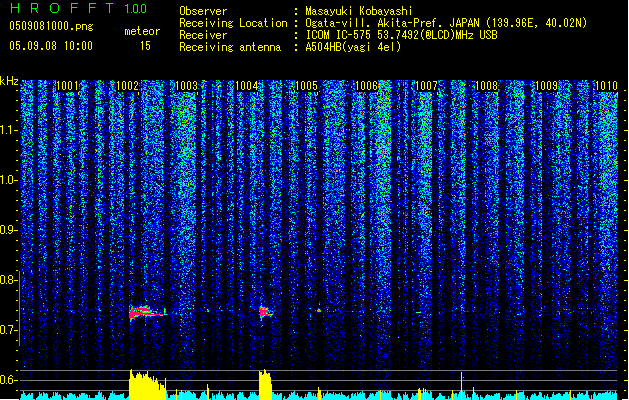Click the 0.8 kHz axis label

(x=8, y=280)
